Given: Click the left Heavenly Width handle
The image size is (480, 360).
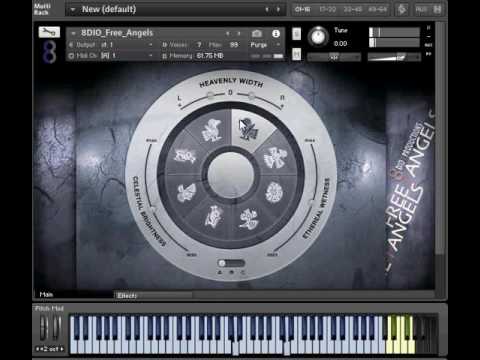Looking at the screenshot, I should click(x=211, y=96).
